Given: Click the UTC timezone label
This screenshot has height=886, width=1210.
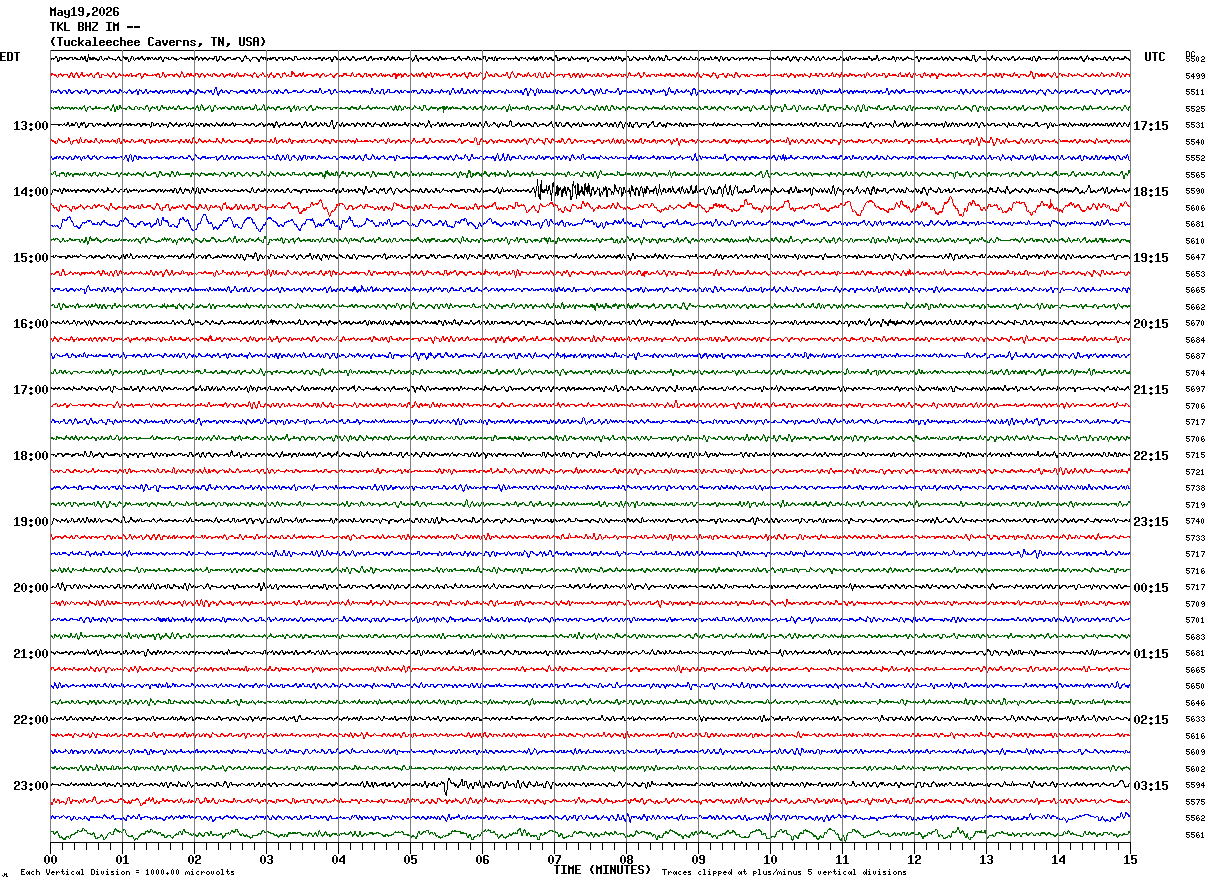Looking at the screenshot, I should click(1155, 57).
